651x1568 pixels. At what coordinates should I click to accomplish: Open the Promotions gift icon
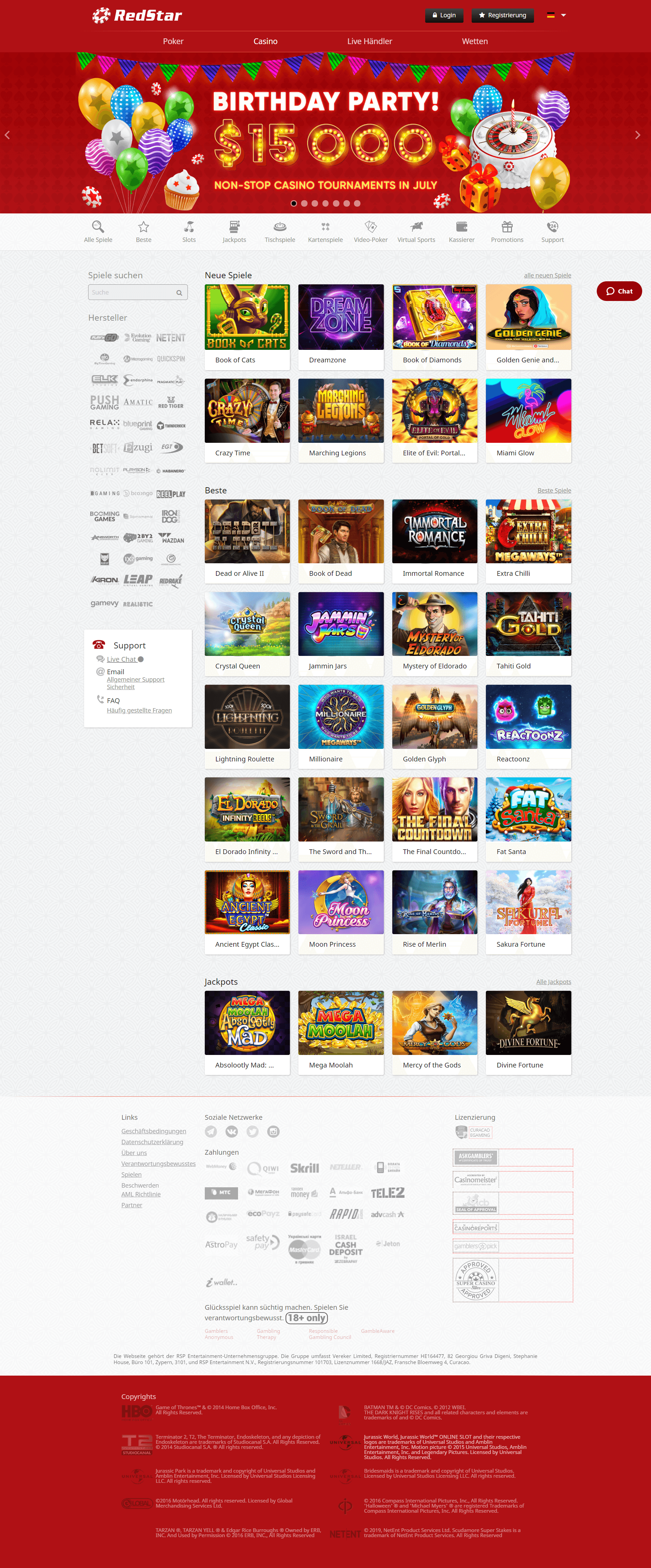(507, 227)
